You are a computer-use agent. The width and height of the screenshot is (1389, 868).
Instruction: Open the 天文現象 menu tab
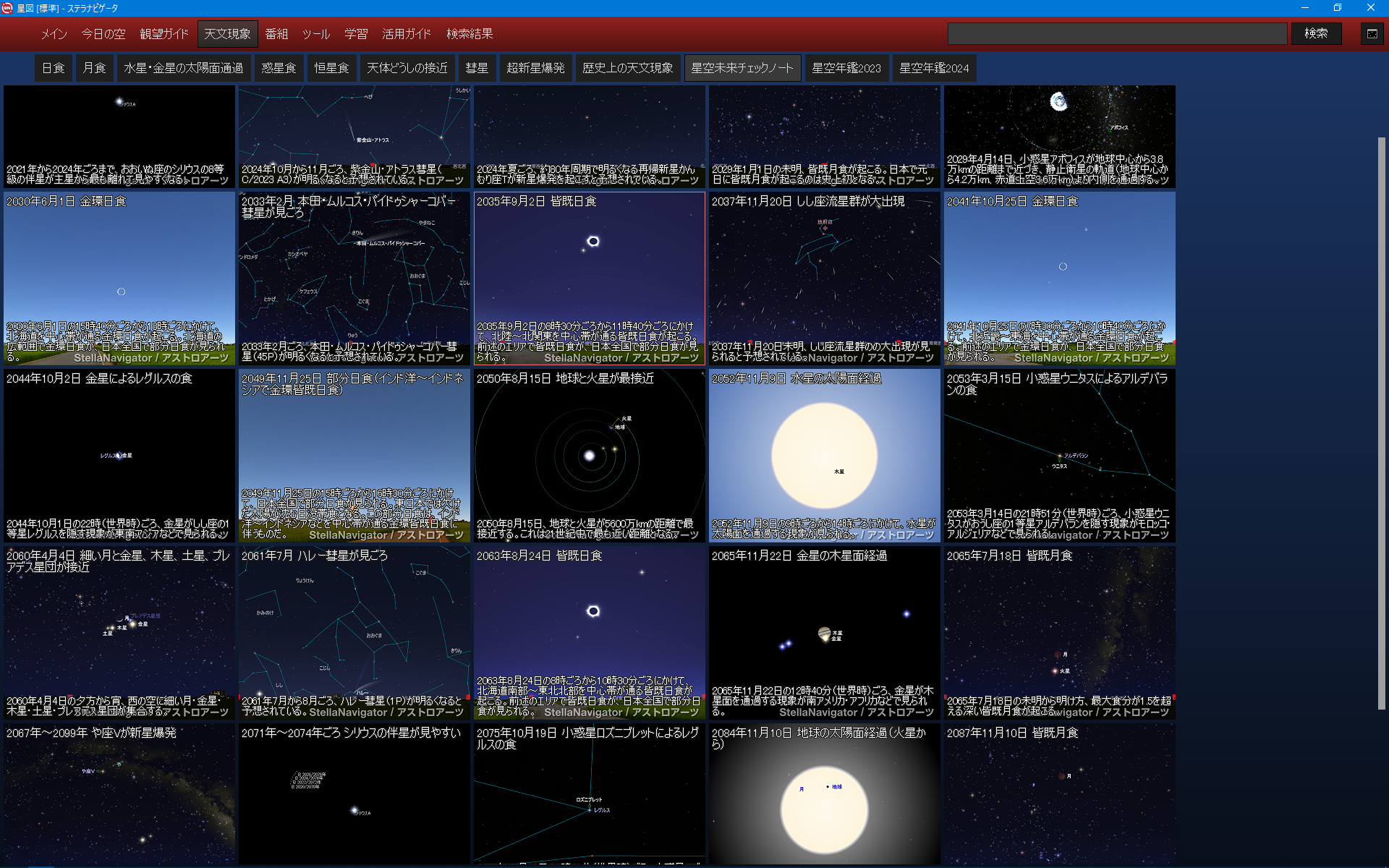(x=227, y=34)
